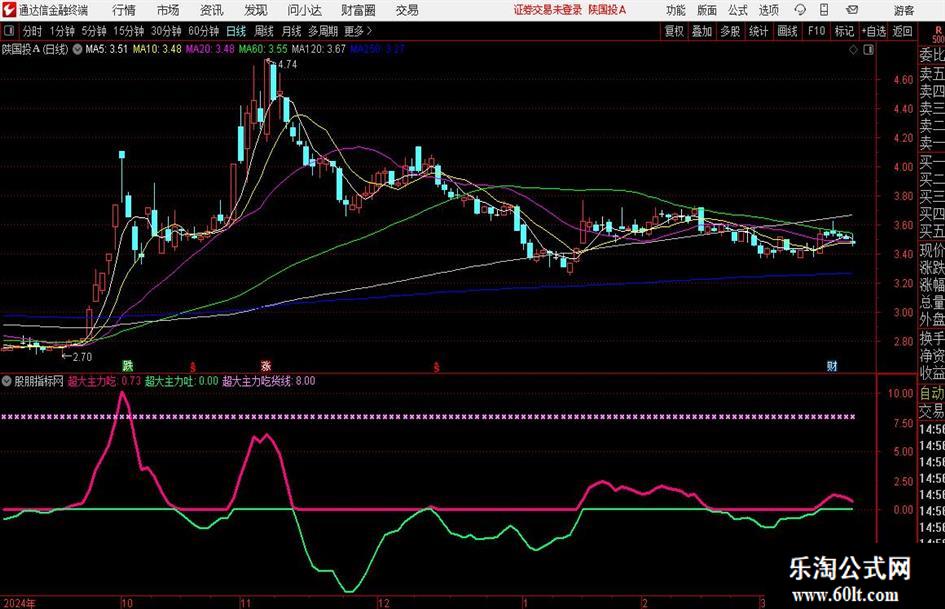Image resolution: width=945 pixels, height=609 pixels.
Task: Click the 超大主力吃 0.73 indicator label
Action: tap(104, 380)
